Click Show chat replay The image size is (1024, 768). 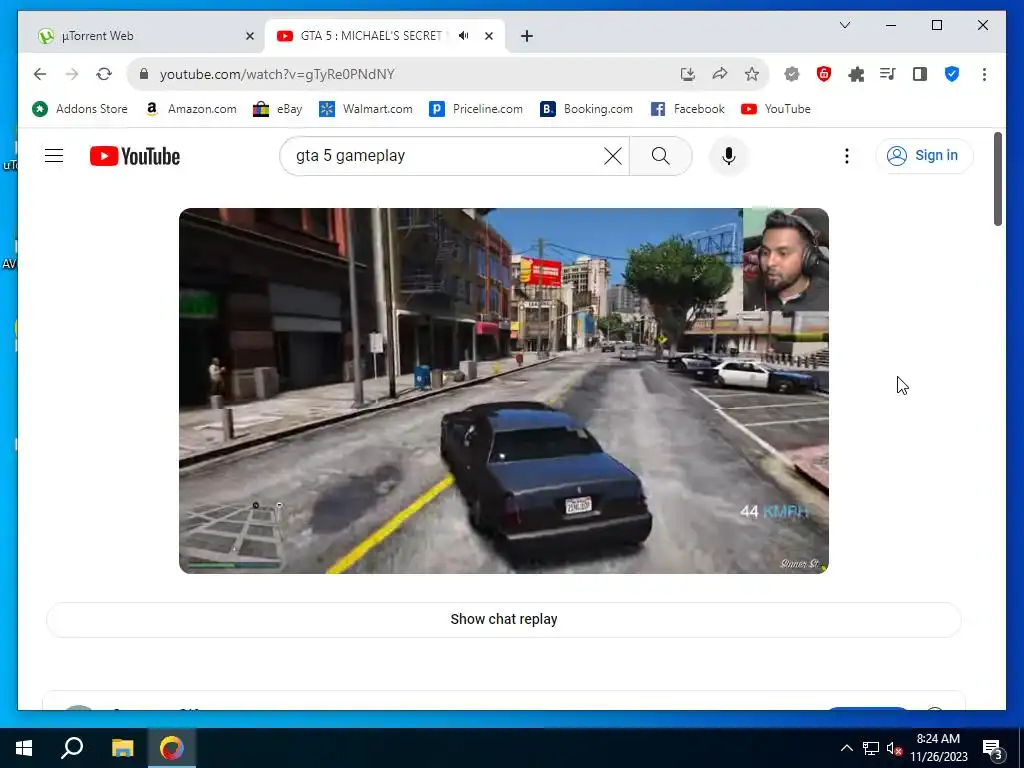pyautogui.click(x=504, y=619)
